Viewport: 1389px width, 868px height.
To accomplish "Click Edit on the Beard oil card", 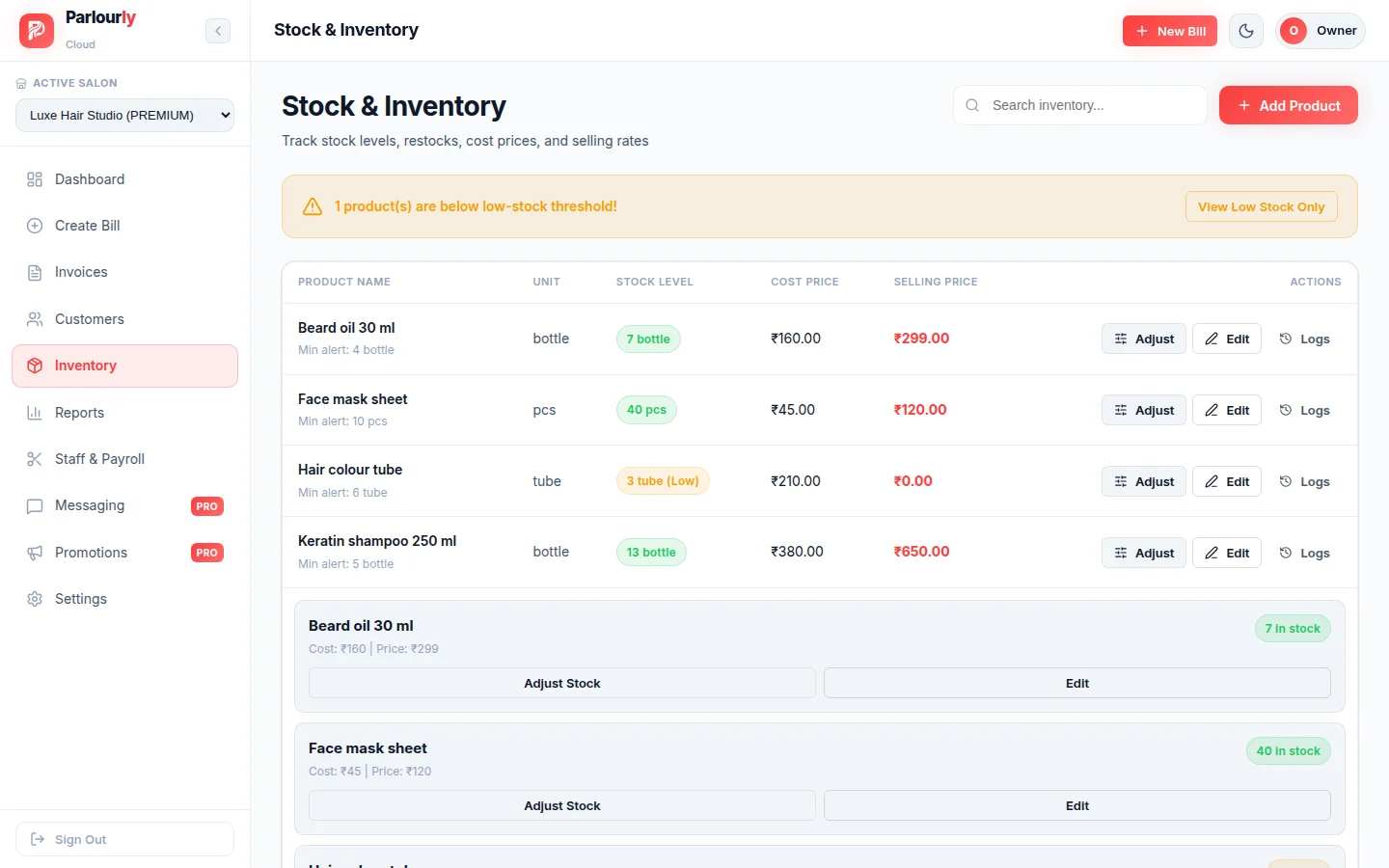I will click(x=1077, y=683).
